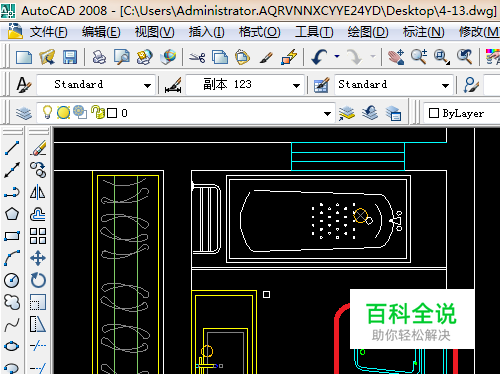Open the Layer Properties Manager icon
Screen dimensions: 500x374
tap(24, 113)
